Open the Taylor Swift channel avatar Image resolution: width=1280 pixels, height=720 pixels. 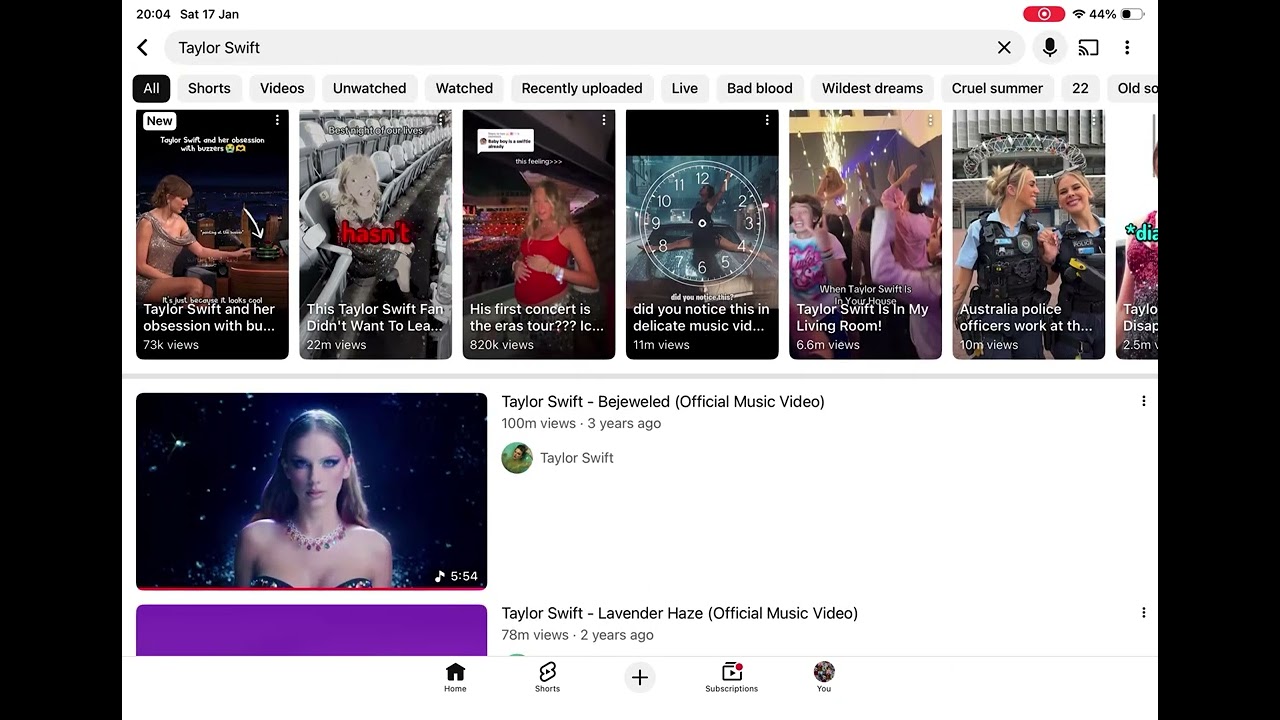(x=517, y=458)
